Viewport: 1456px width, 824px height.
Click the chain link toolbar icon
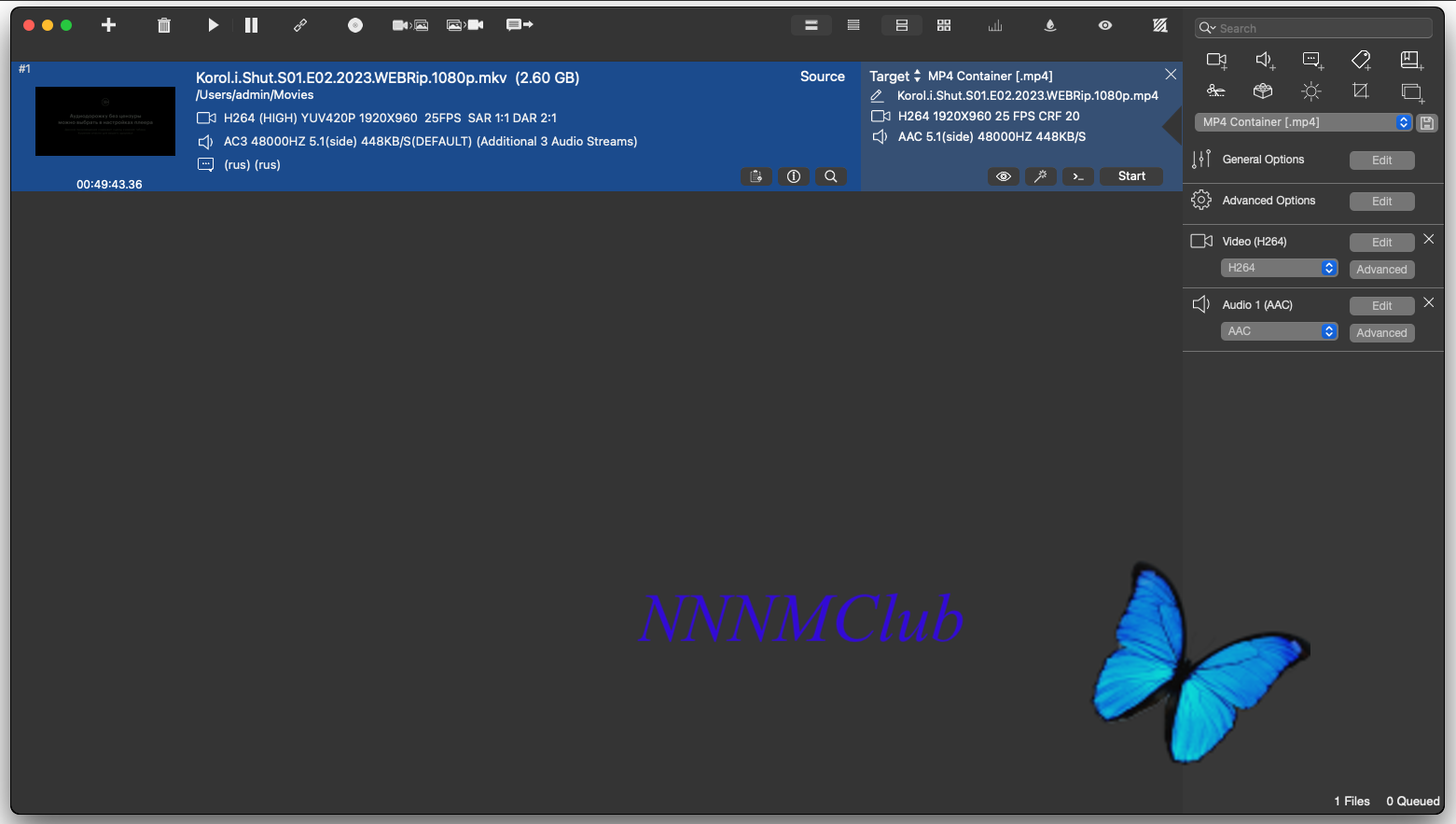[x=300, y=25]
